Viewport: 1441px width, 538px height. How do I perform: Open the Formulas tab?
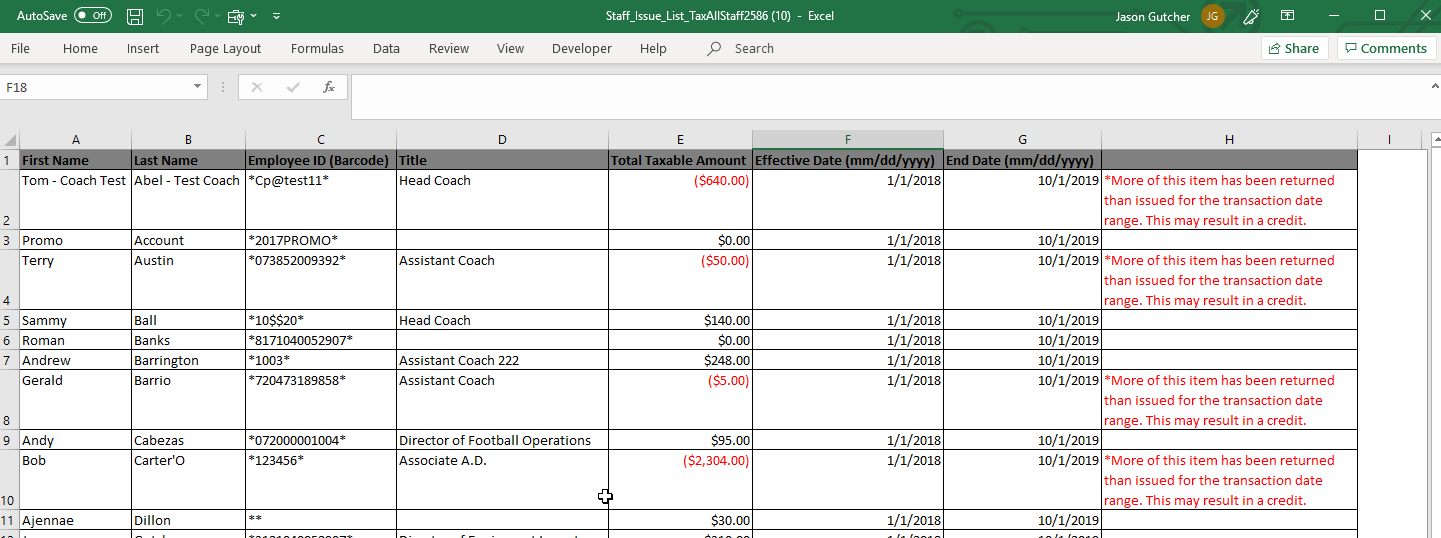coord(317,48)
